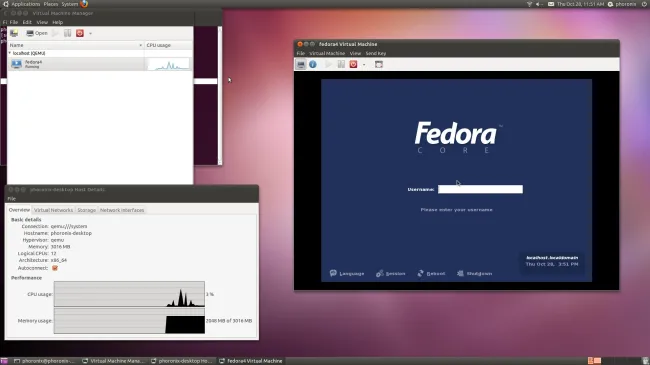Open the Send Key menu
This screenshot has width=650, height=365.
click(x=376, y=54)
